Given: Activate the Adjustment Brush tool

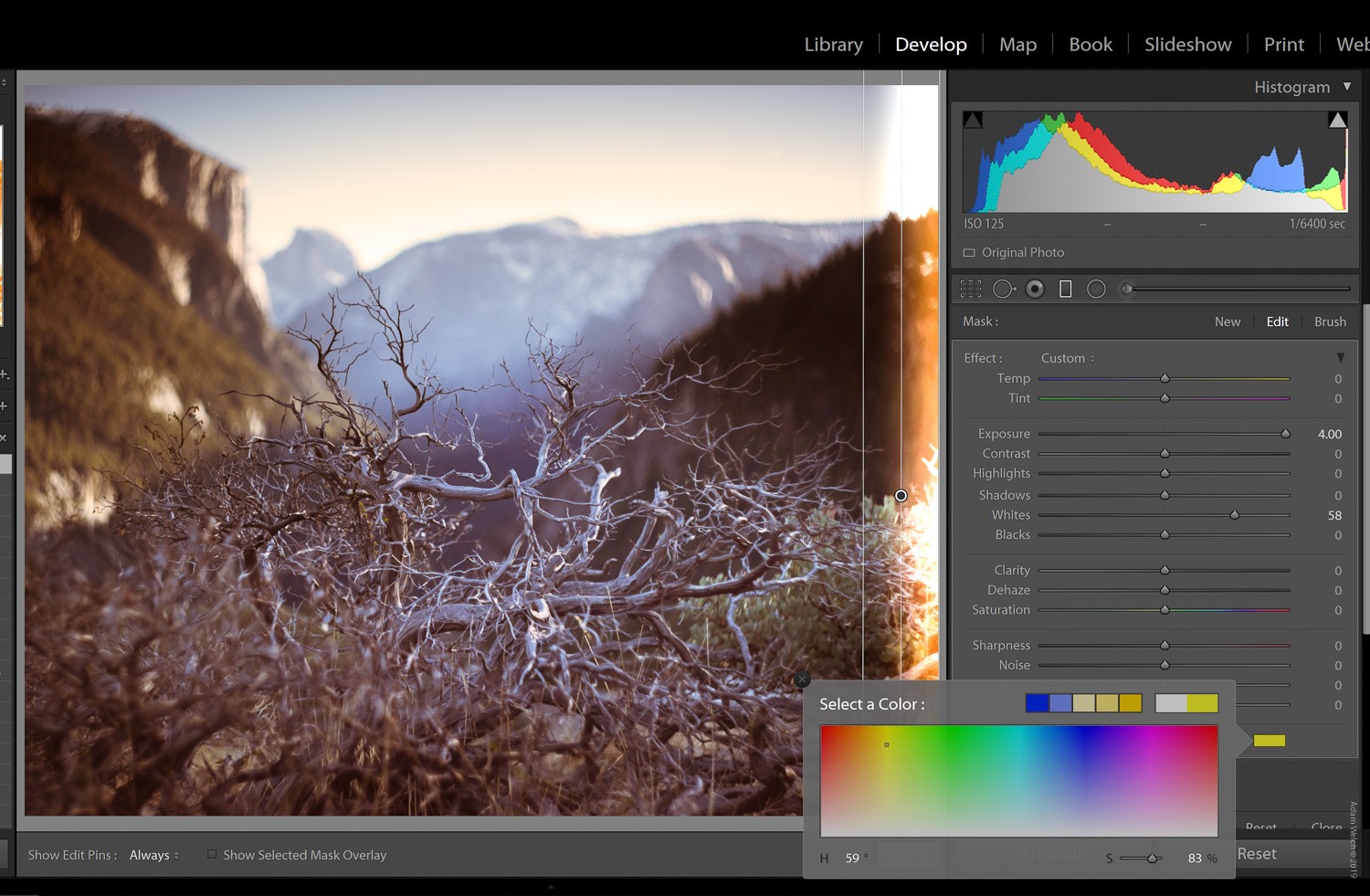Looking at the screenshot, I should click(x=1127, y=288).
